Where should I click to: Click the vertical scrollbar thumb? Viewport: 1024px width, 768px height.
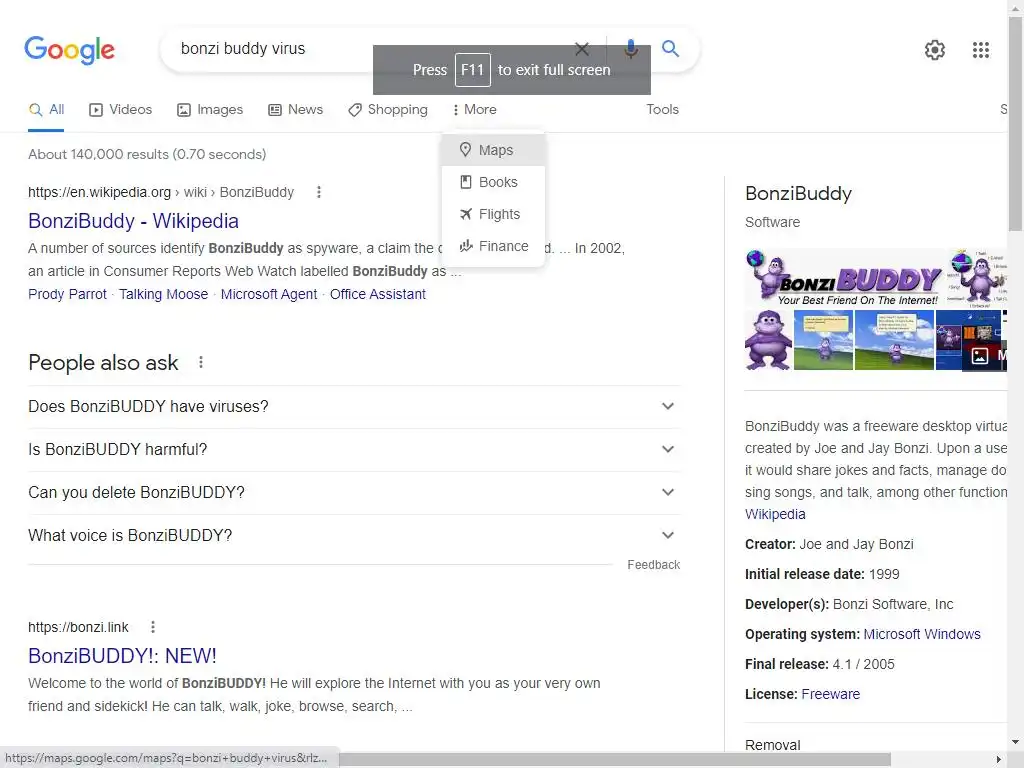click(1016, 124)
